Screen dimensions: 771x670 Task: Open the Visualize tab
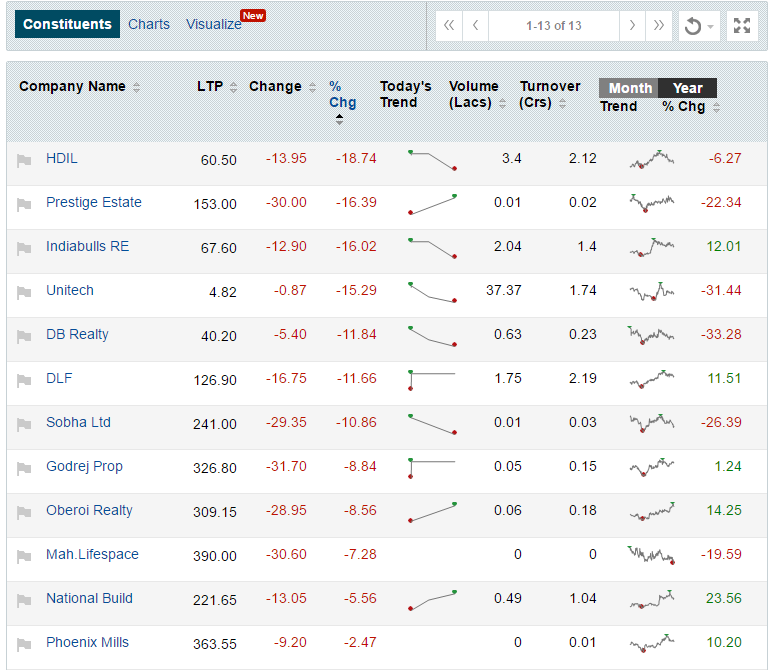coord(214,24)
